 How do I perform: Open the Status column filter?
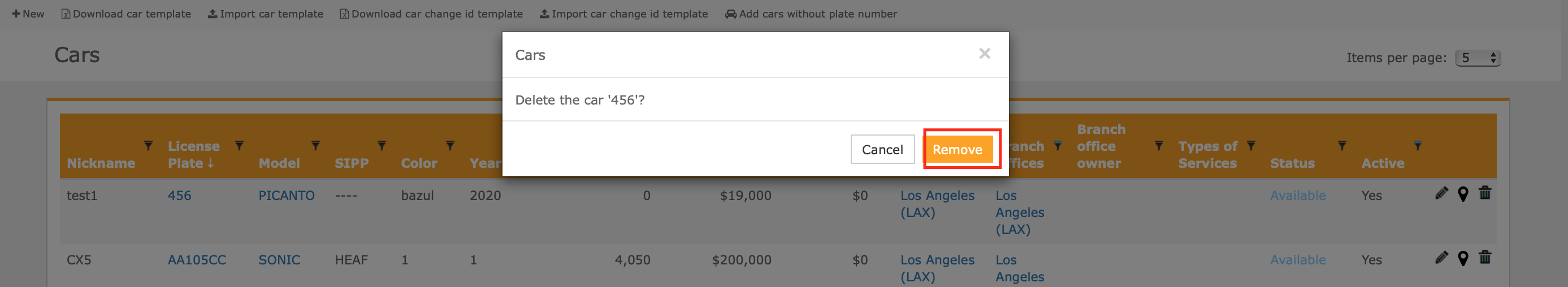coord(1341,146)
